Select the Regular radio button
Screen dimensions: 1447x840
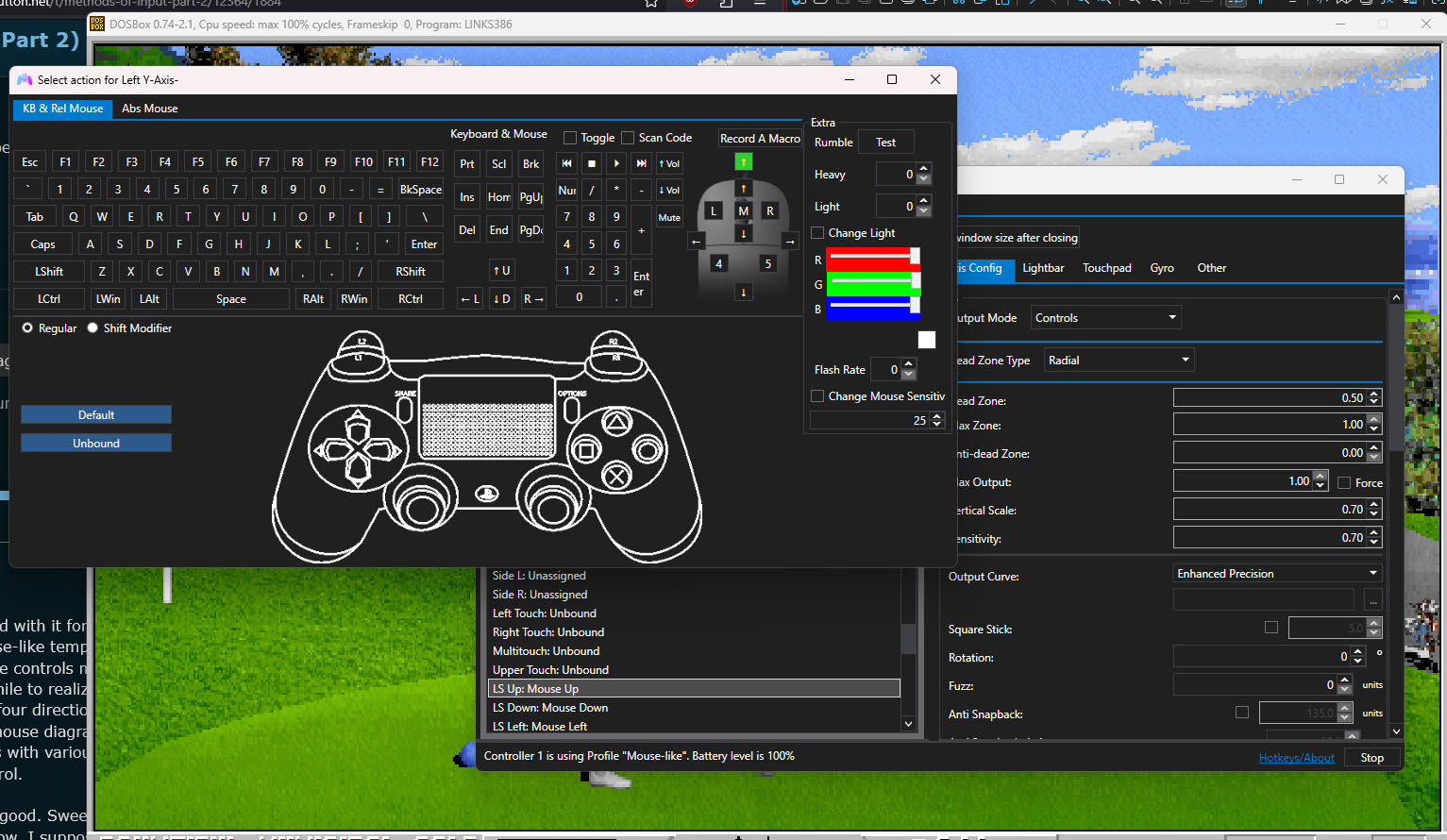click(27, 328)
